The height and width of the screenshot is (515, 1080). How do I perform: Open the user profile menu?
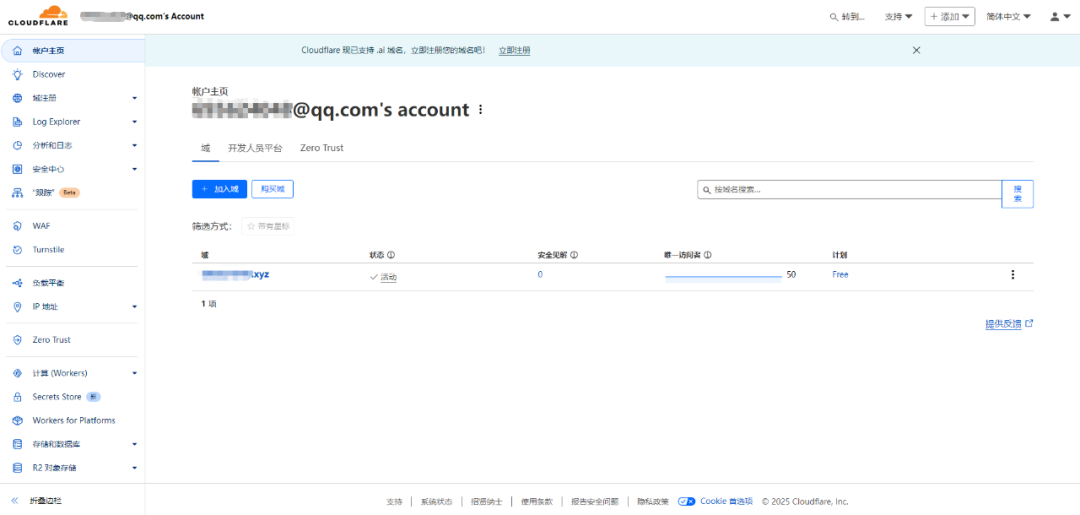pyautogui.click(x=1059, y=17)
